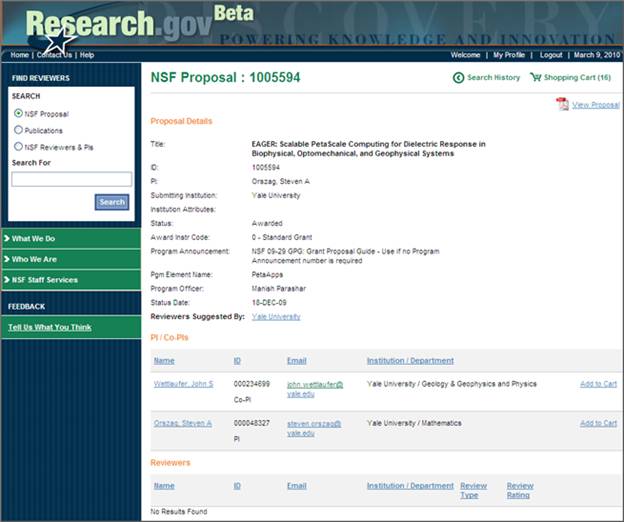
Task: Click the View Proposal PDF icon
Action: click(562, 104)
